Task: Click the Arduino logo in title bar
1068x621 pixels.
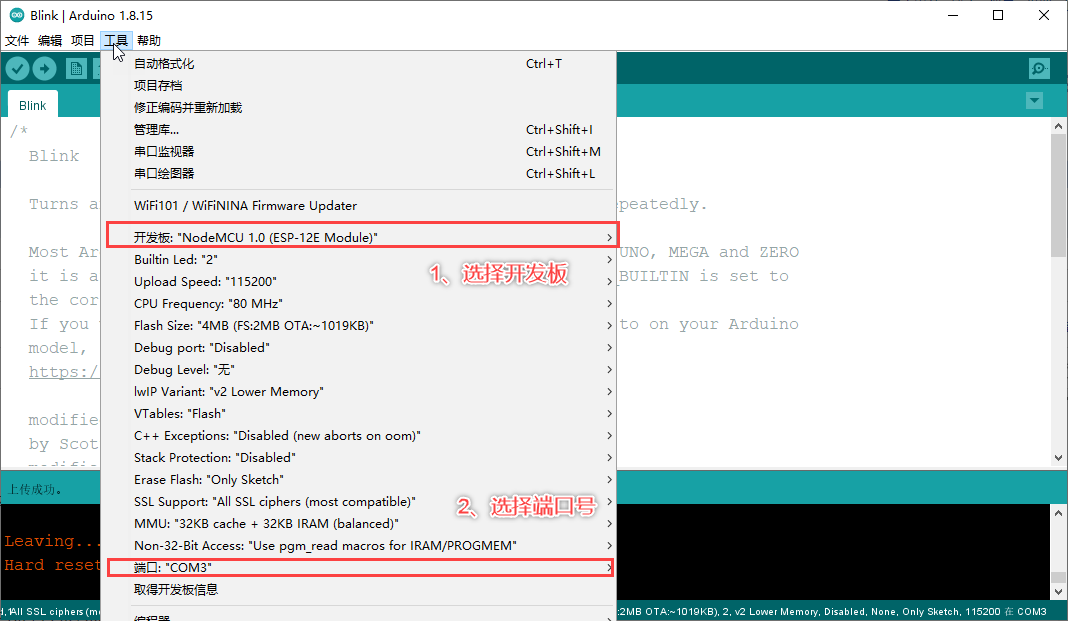Action: click(x=17, y=15)
